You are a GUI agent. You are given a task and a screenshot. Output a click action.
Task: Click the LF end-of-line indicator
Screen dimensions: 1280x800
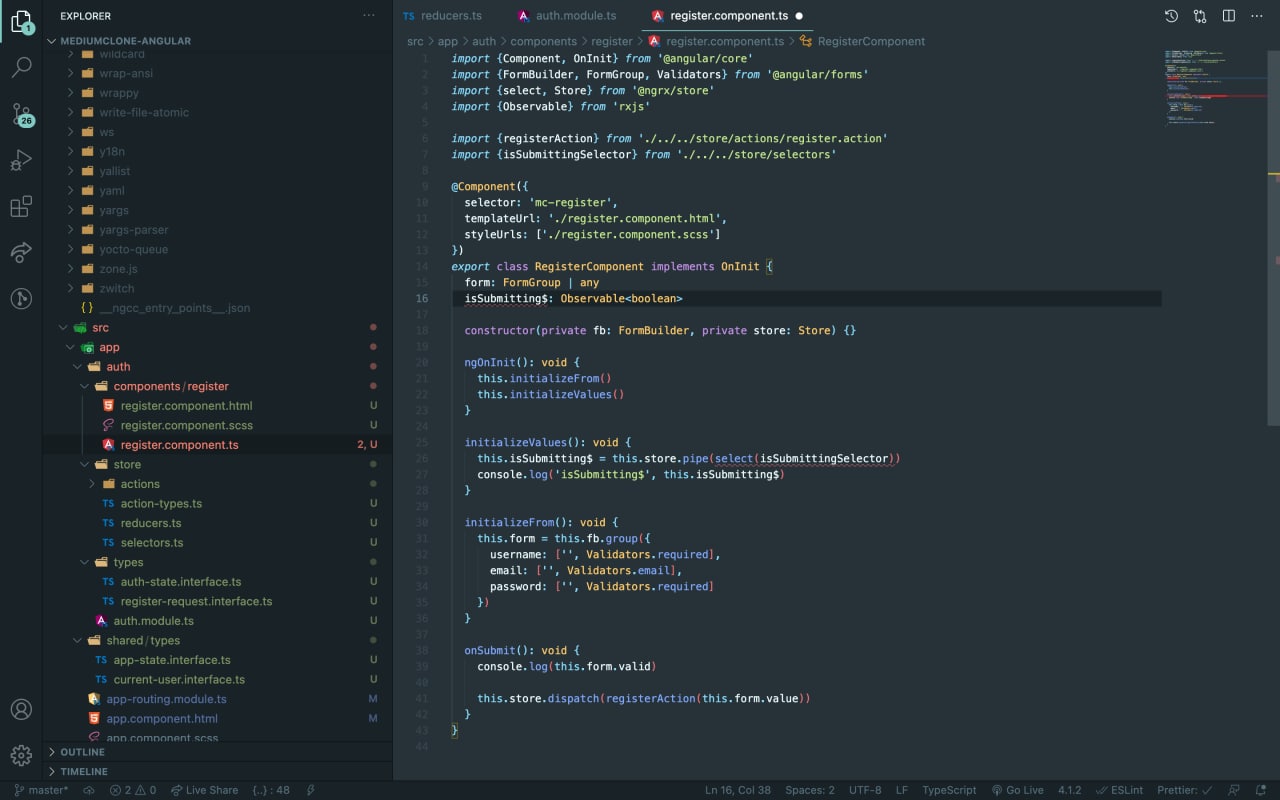pos(902,790)
